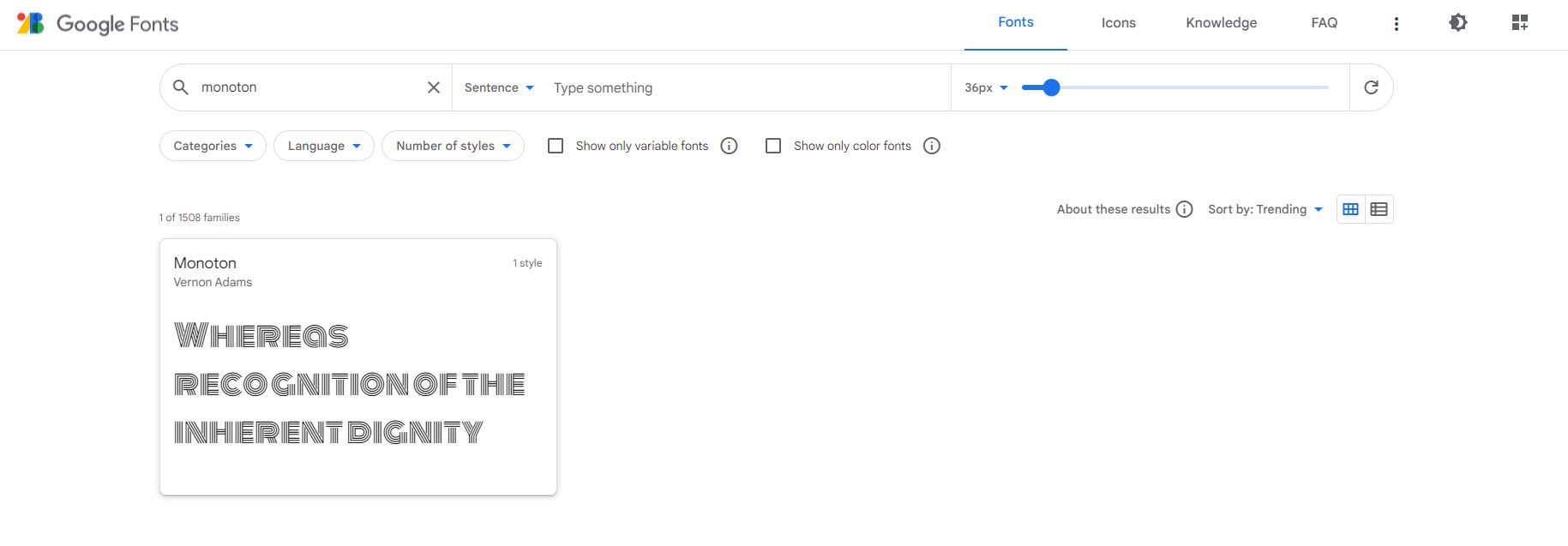Open info icon next to color fonts

[932, 146]
